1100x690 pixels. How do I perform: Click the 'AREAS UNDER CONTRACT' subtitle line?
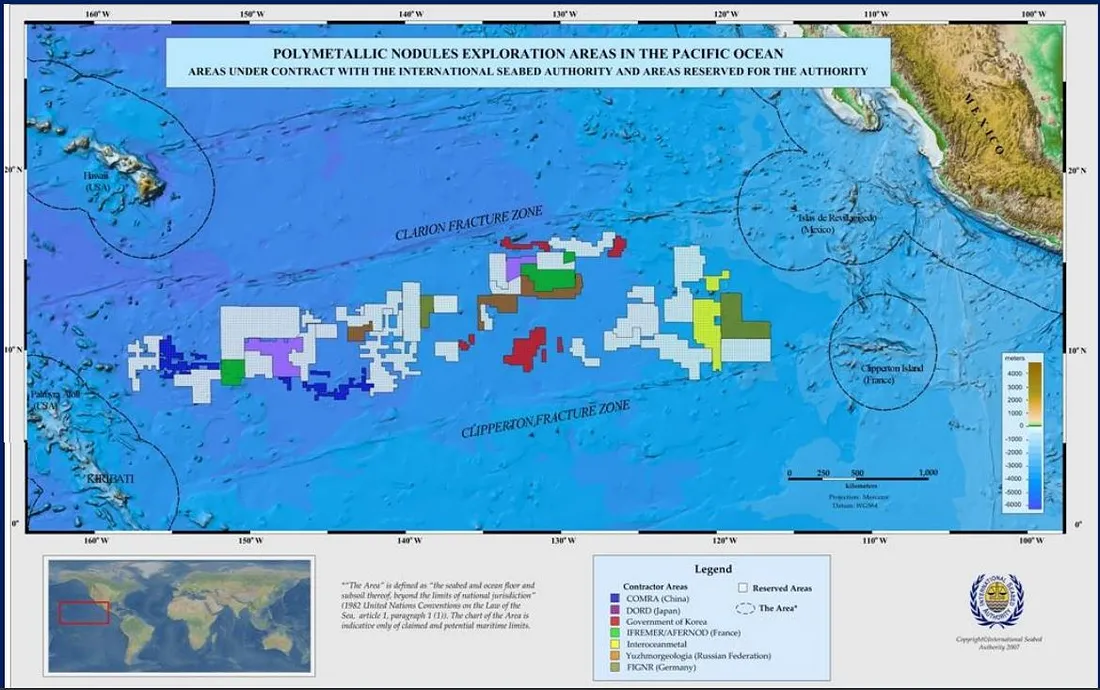click(528, 72)
